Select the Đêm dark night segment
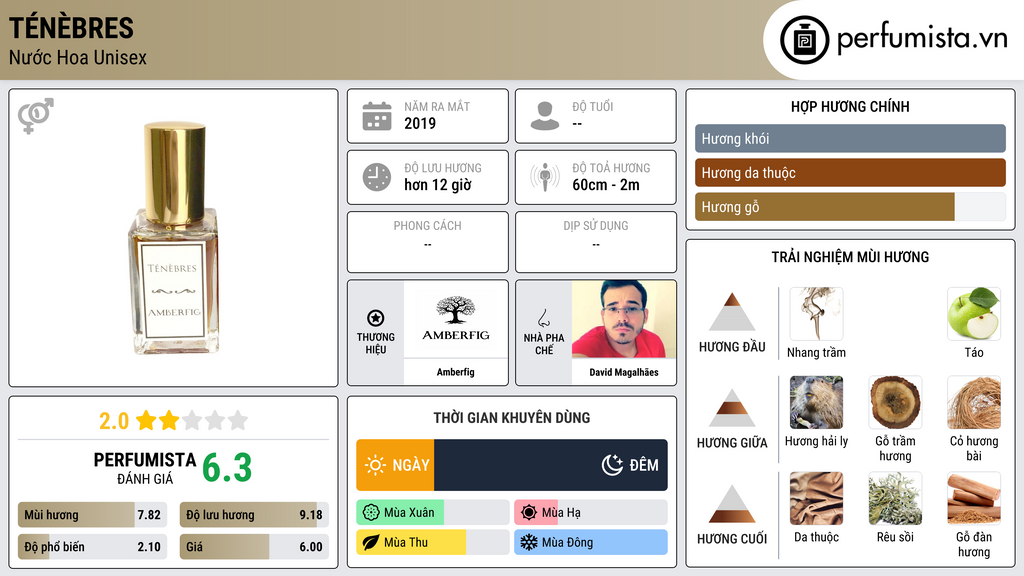The image size is (1024, 576). 551,465
